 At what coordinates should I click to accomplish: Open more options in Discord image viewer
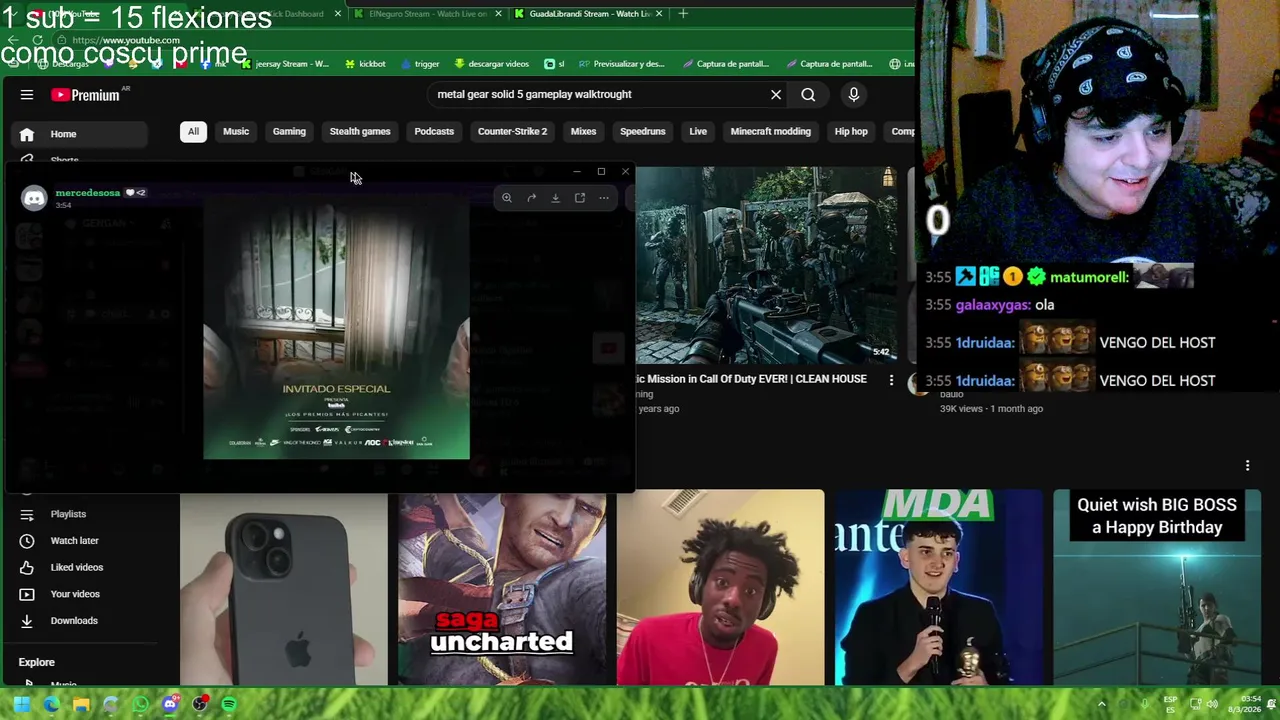tap(604, 198)
